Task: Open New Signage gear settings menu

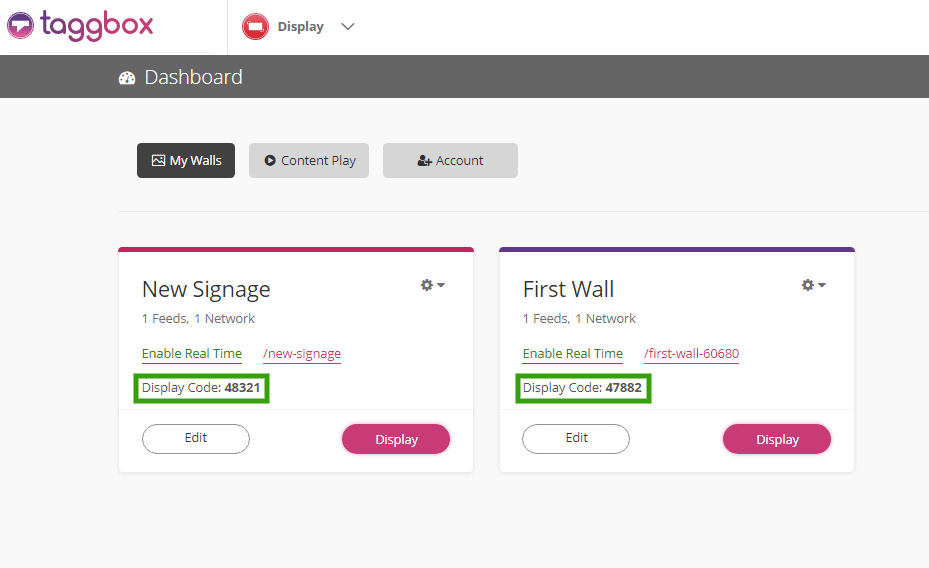Action: pyautogui.click(x=432, y=285)
